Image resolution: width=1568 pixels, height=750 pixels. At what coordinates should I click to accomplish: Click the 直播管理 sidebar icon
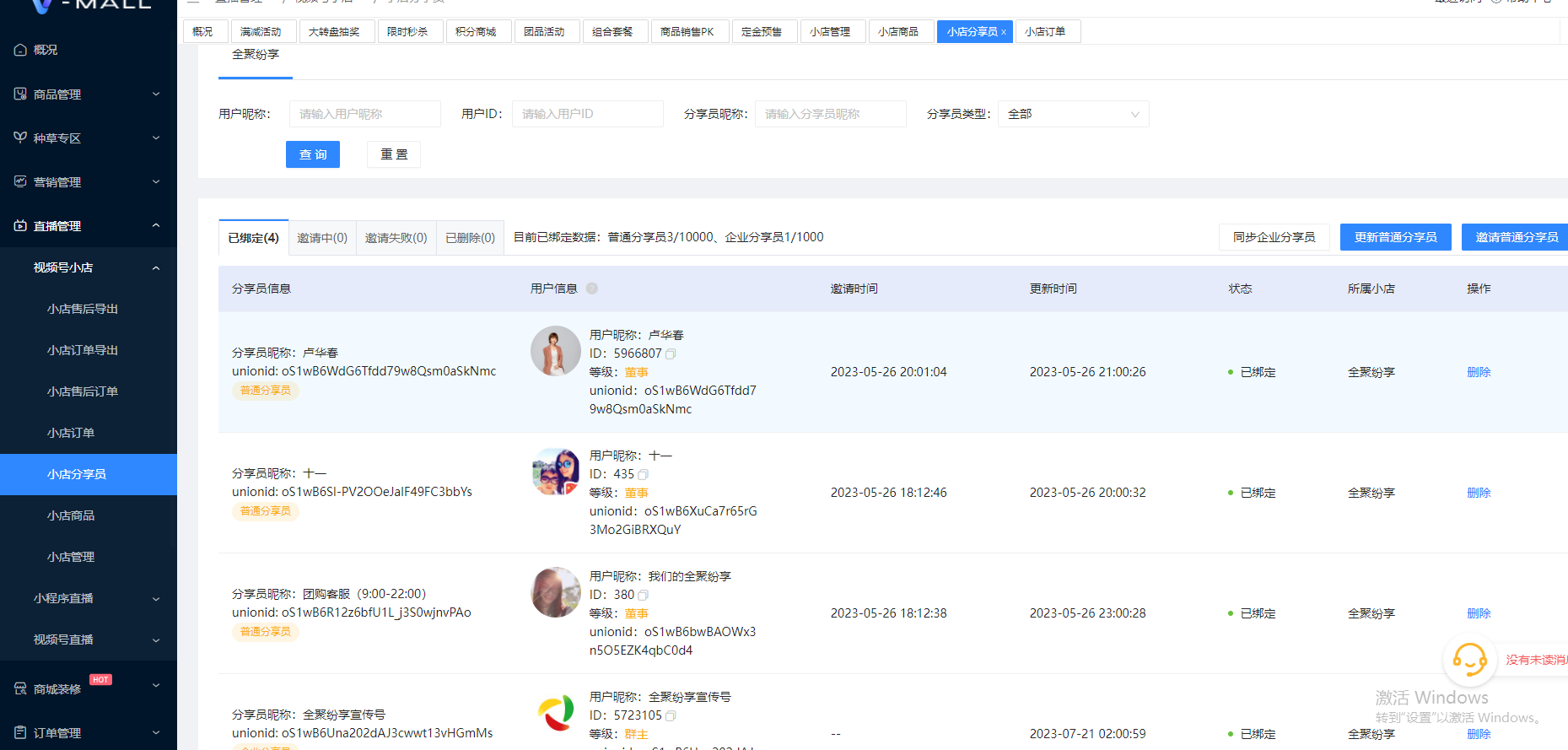point(20,225)
